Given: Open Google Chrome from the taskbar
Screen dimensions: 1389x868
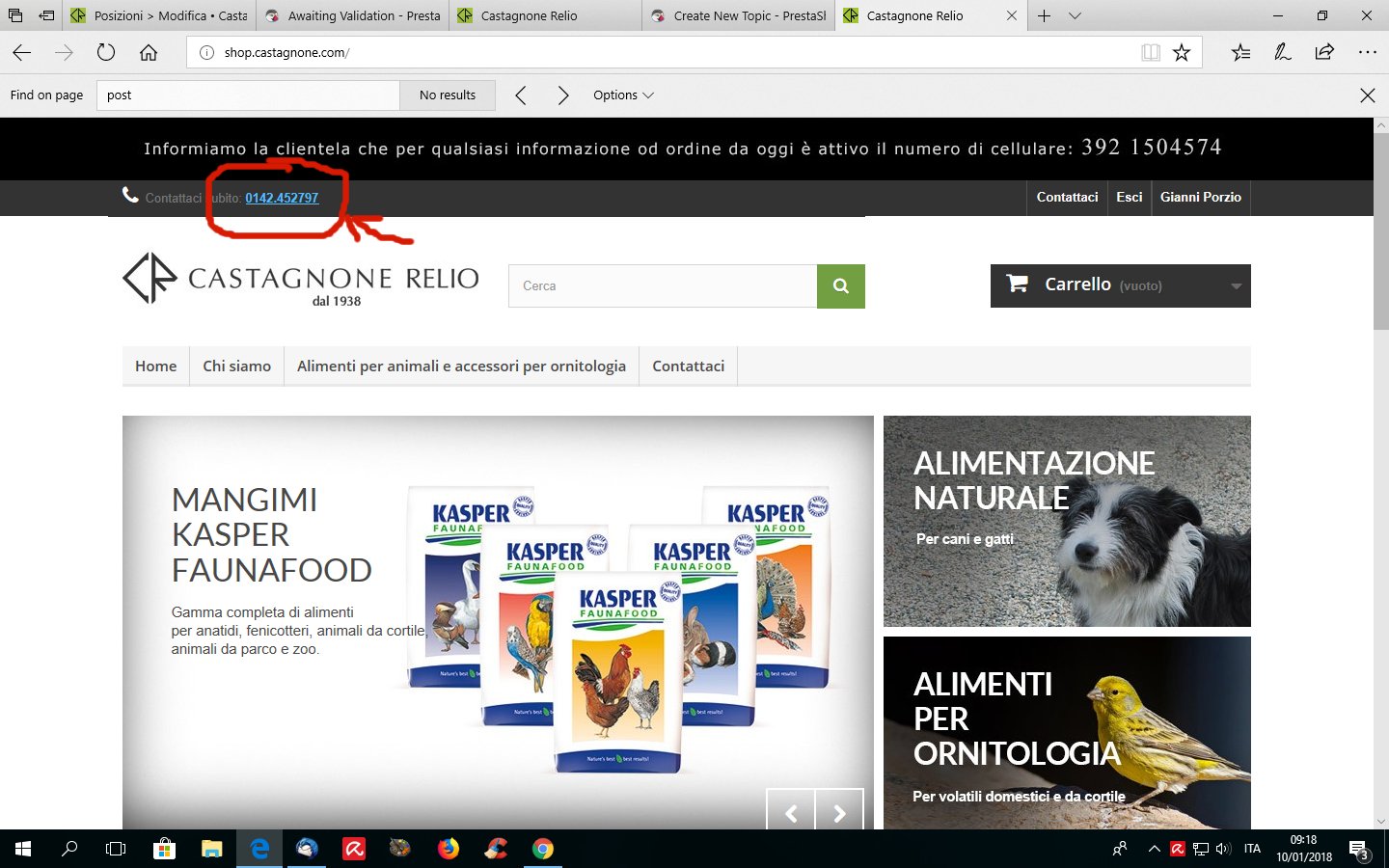Looking at the screenshot, I should (543, 849).
